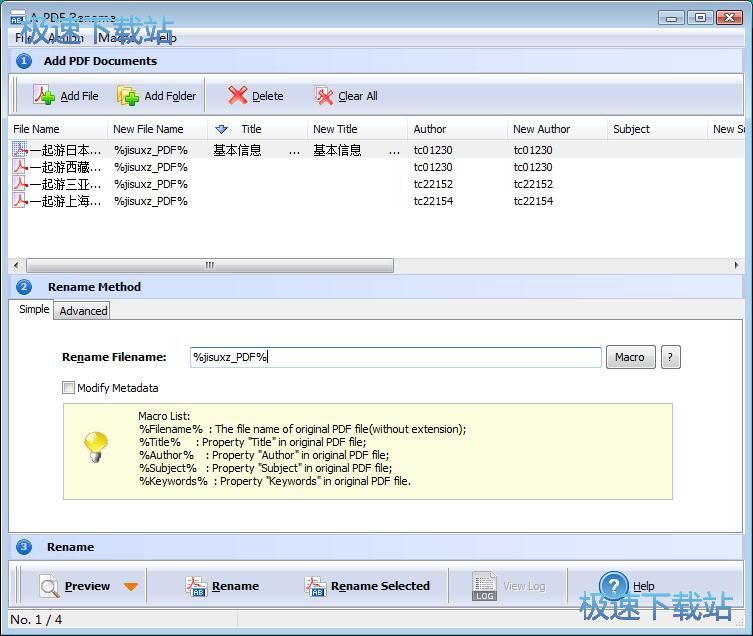The width and height of the screenshot is (753, 636).
Task: Click the Rename toolbar icon
Action: 197,586
